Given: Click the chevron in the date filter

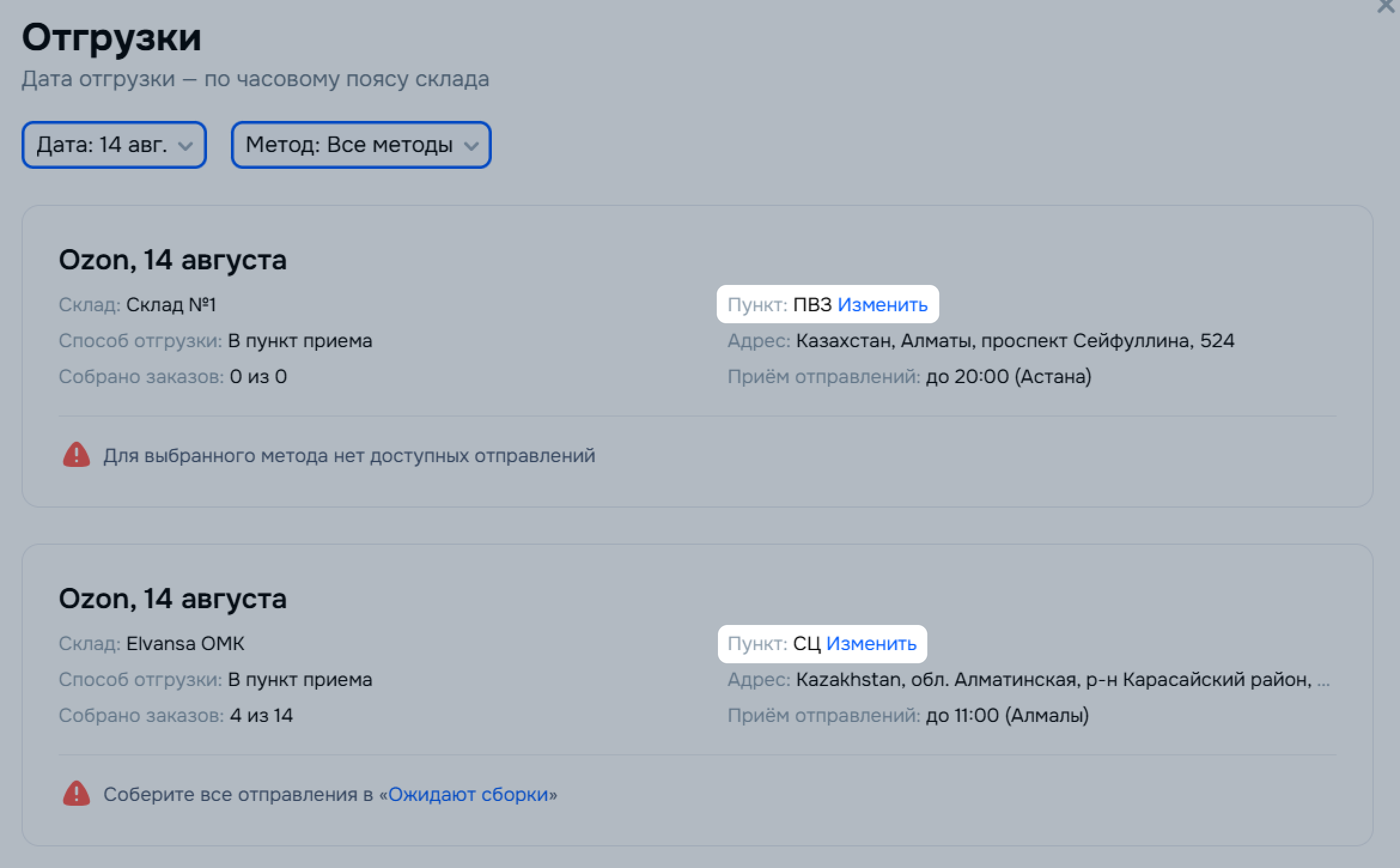Looking at the screenshot, I should 185,146.
